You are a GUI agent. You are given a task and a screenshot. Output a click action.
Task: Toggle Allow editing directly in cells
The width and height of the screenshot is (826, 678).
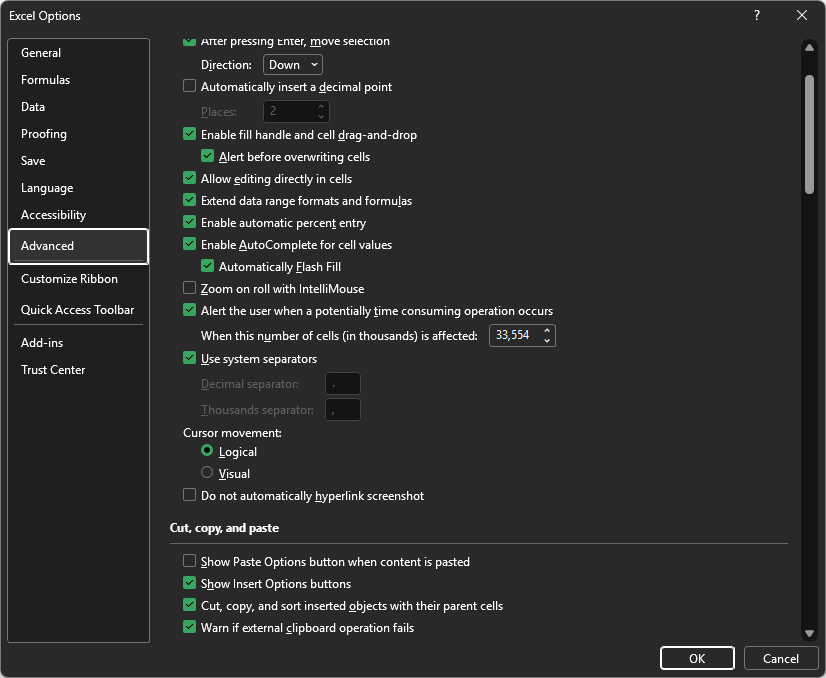tap(189, 179)
